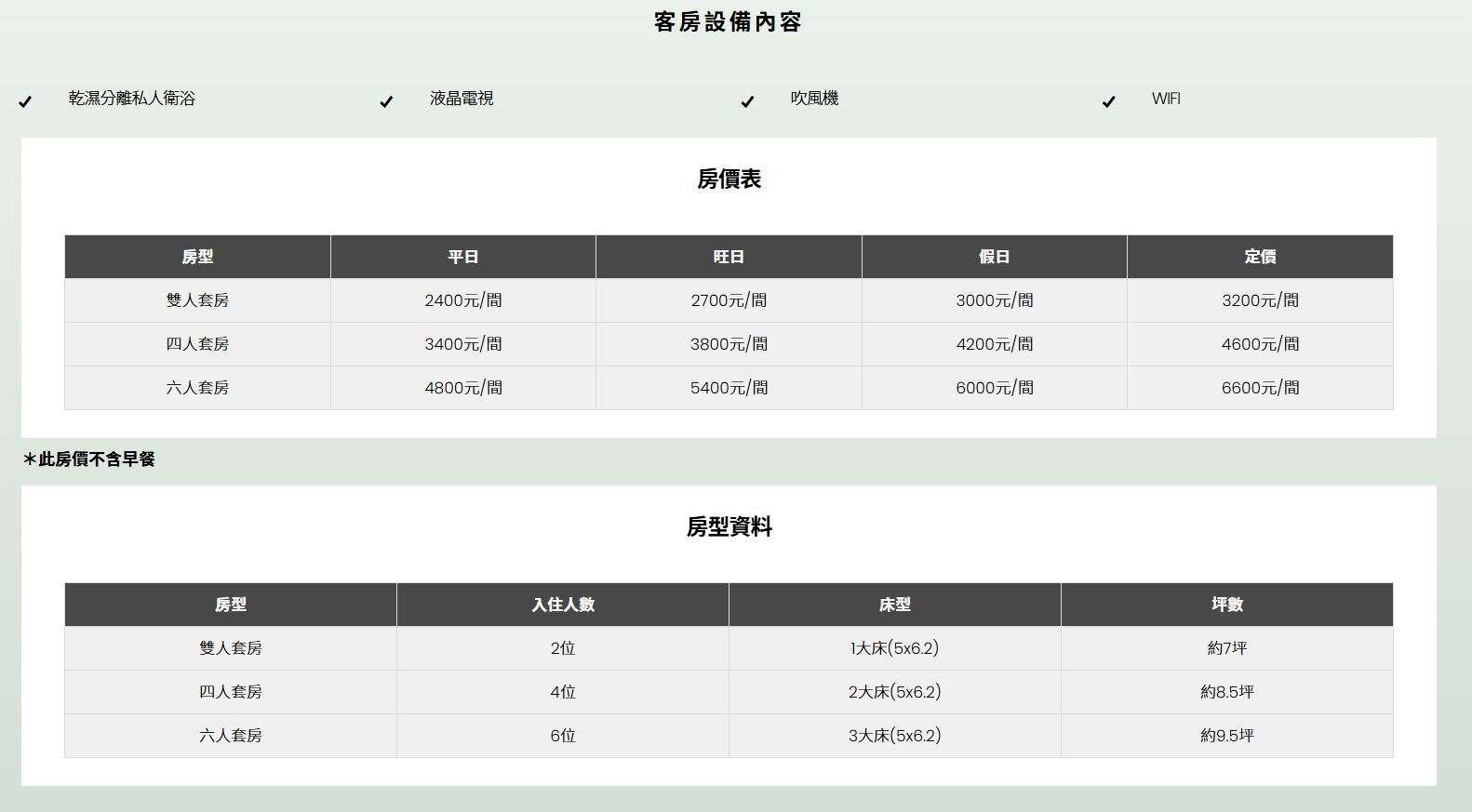Select the 旺日 column header
Screen dimensions: 1472x812
tap(729, 257)
